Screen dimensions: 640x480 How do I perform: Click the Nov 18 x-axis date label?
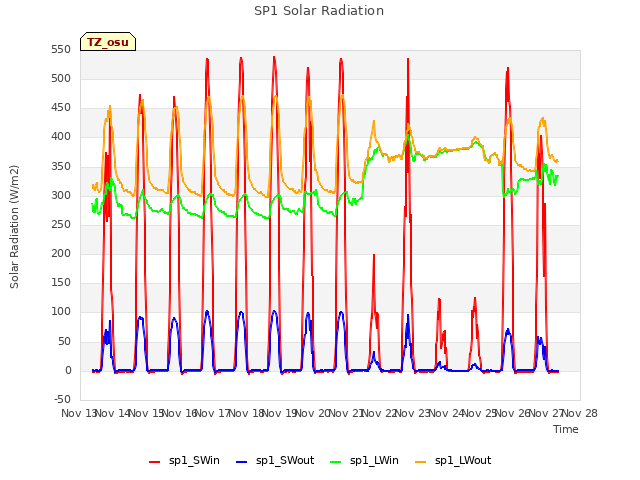pyautogui.click(x=246, y=413)
